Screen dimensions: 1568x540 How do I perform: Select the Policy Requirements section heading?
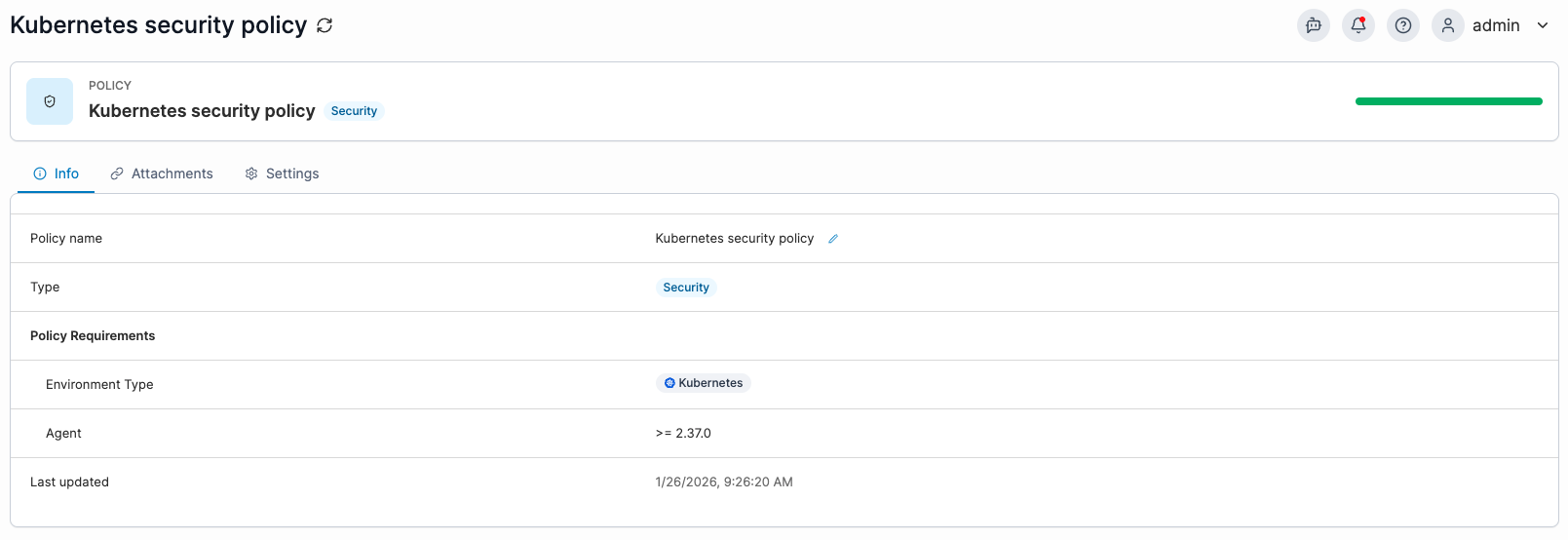pyautogui.click(x=93, y=336)
